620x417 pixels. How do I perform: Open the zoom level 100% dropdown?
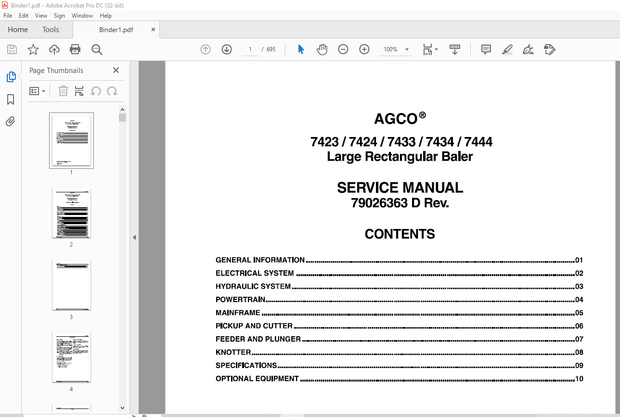395,49
